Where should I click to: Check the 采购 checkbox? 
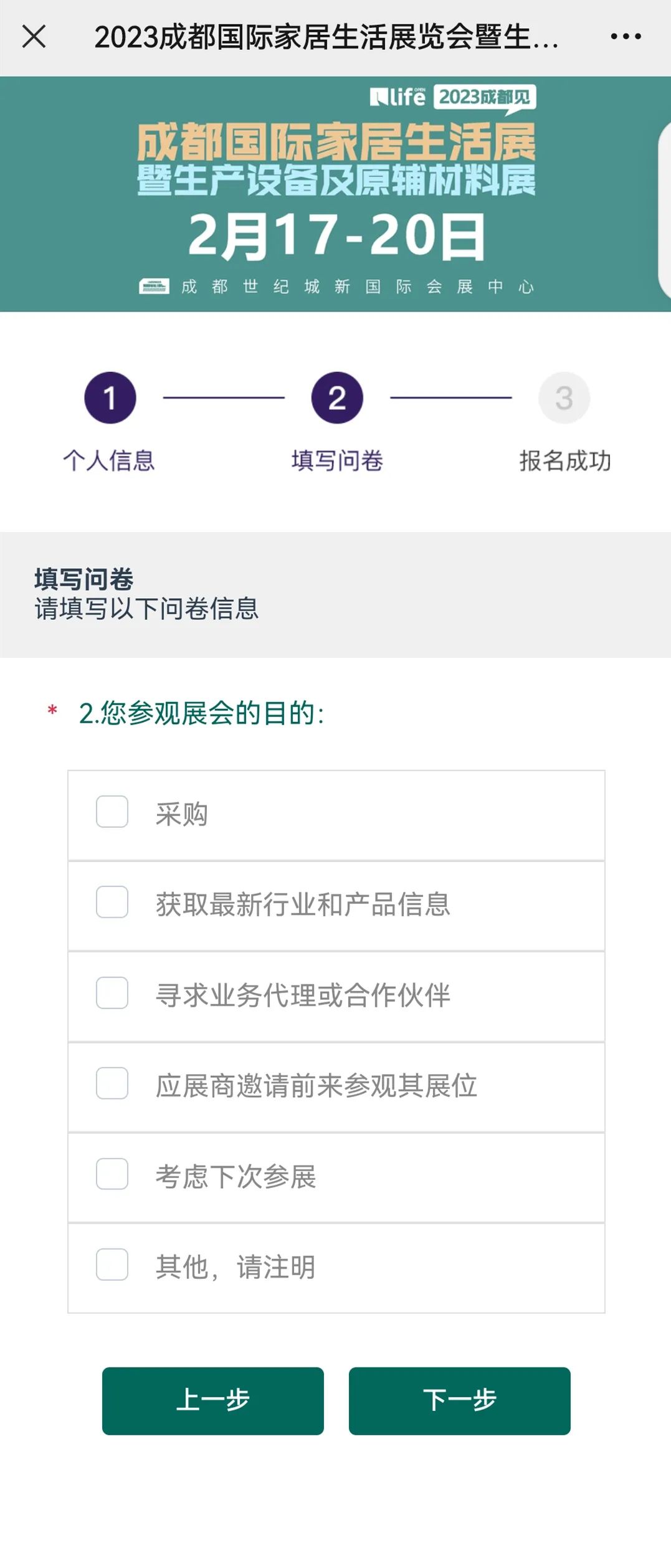click(x=112, y=811)
